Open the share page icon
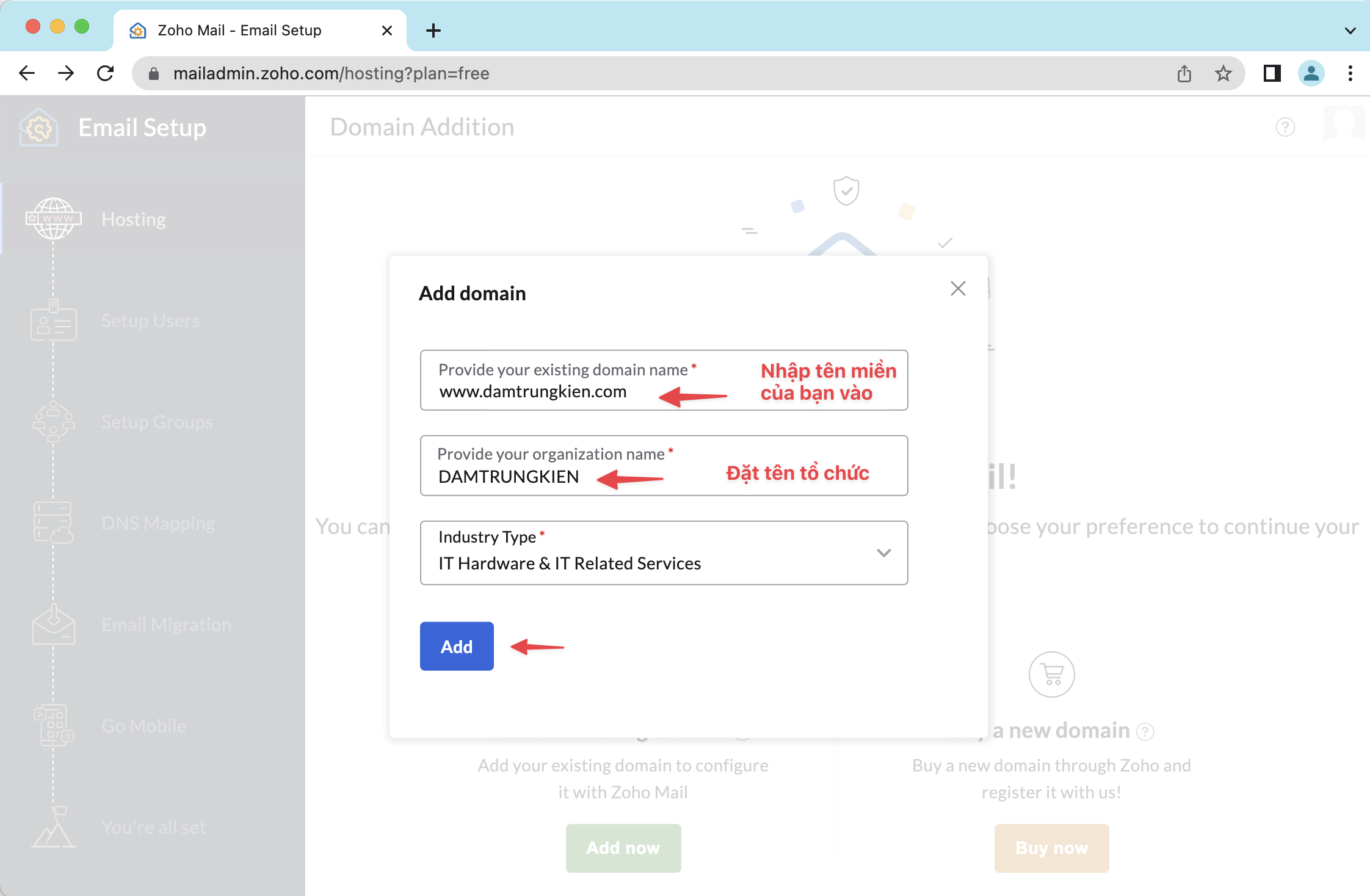Image resolution: width=1370 pixels, height=896 pixels. pyautogui.click(x=1184, y=74)
